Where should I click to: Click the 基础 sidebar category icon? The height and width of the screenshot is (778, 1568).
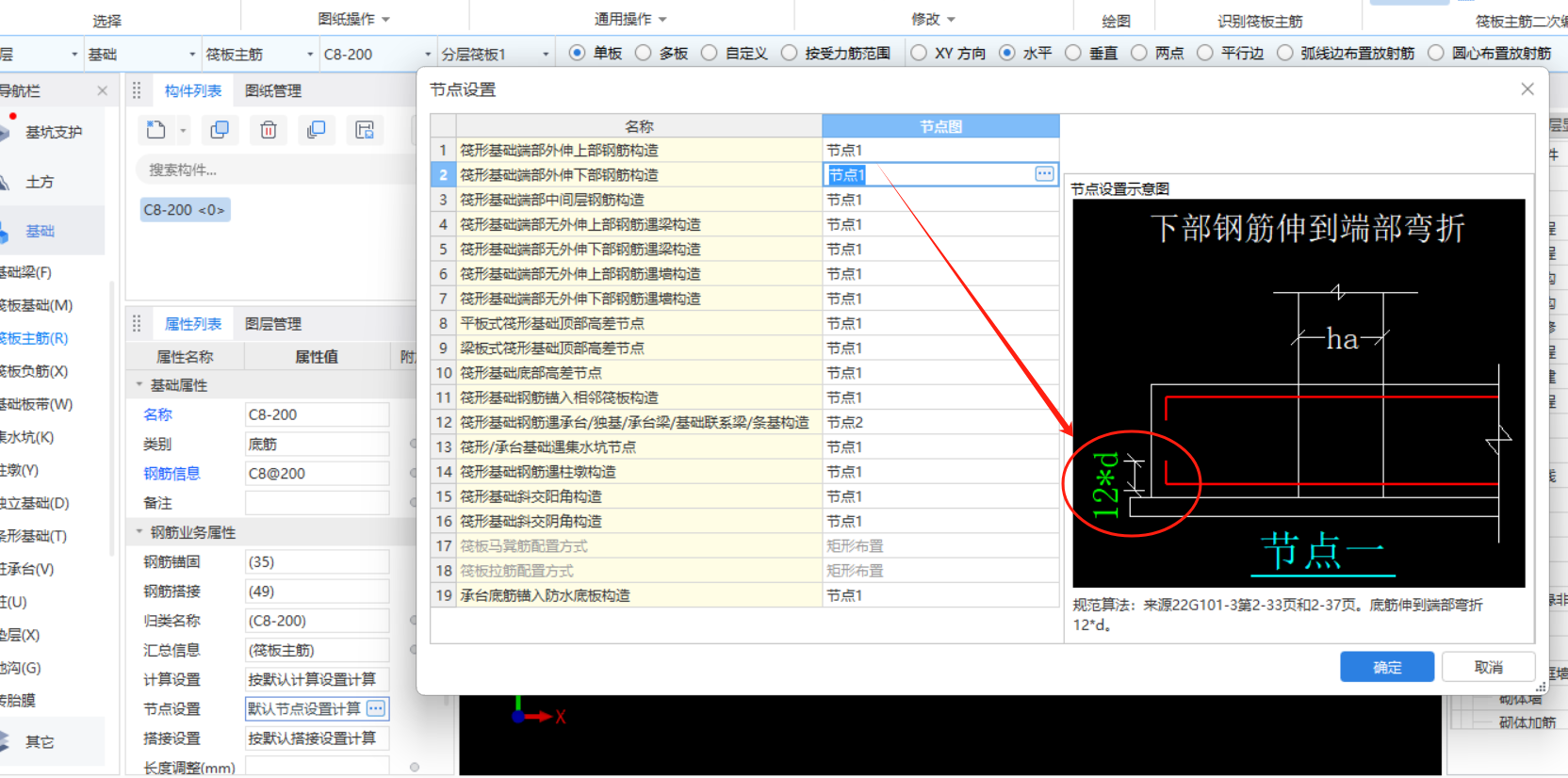pyautogui.click(x=6, y=231)
